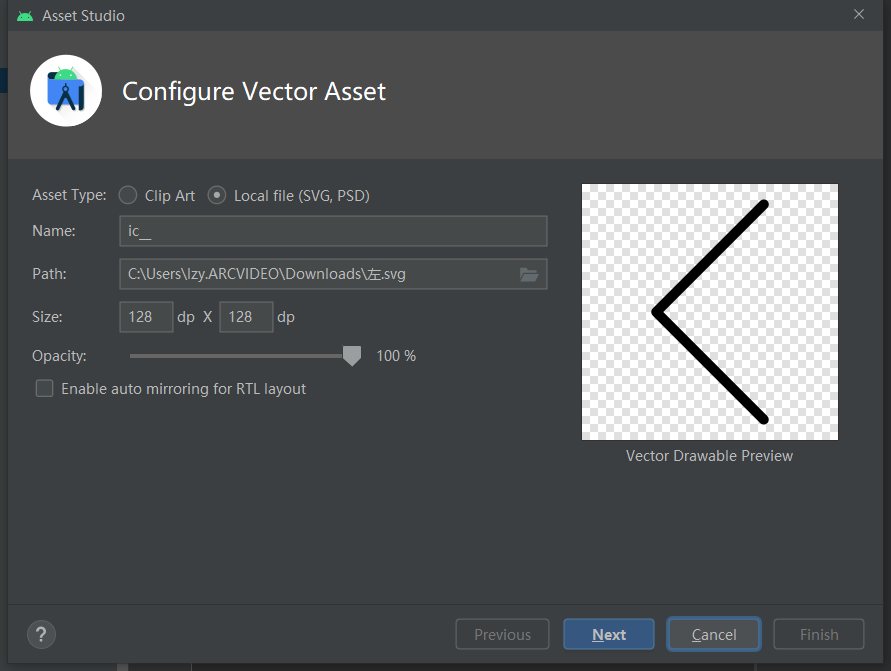Select the height dp field after the X
This screenshot has height=671, width=891.
[246, 316]
